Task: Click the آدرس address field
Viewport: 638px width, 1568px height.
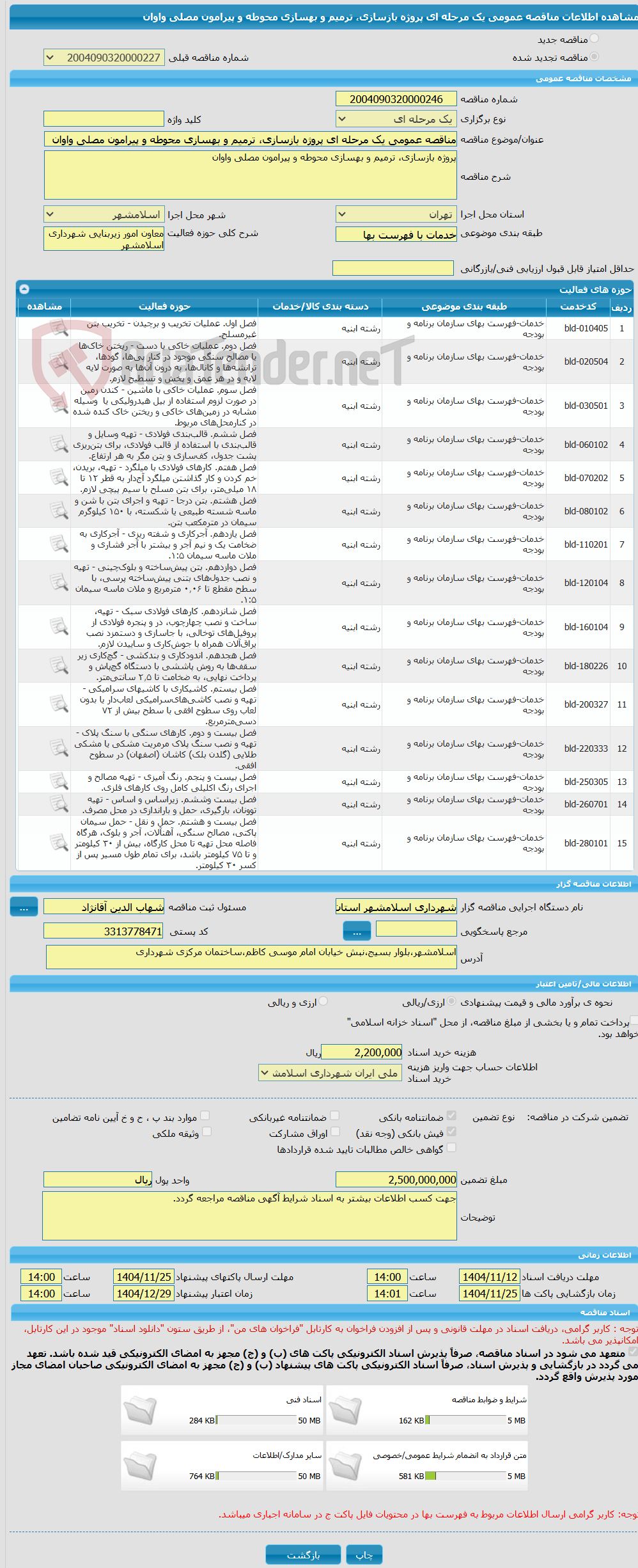Action: pyautogui.click(x=251, y=957)
